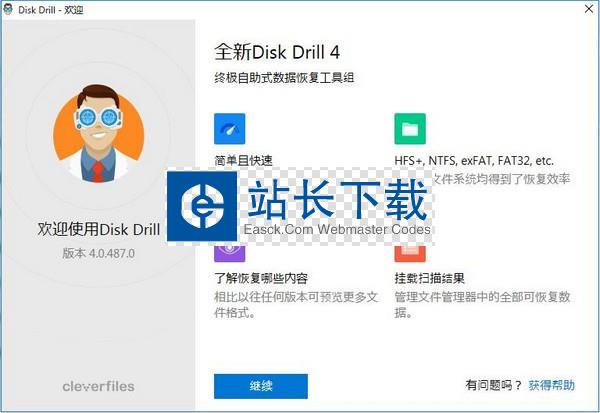Click the Disk Drill title bar app icon
Screen dimensions: 600x413
(x=8, y=9)
